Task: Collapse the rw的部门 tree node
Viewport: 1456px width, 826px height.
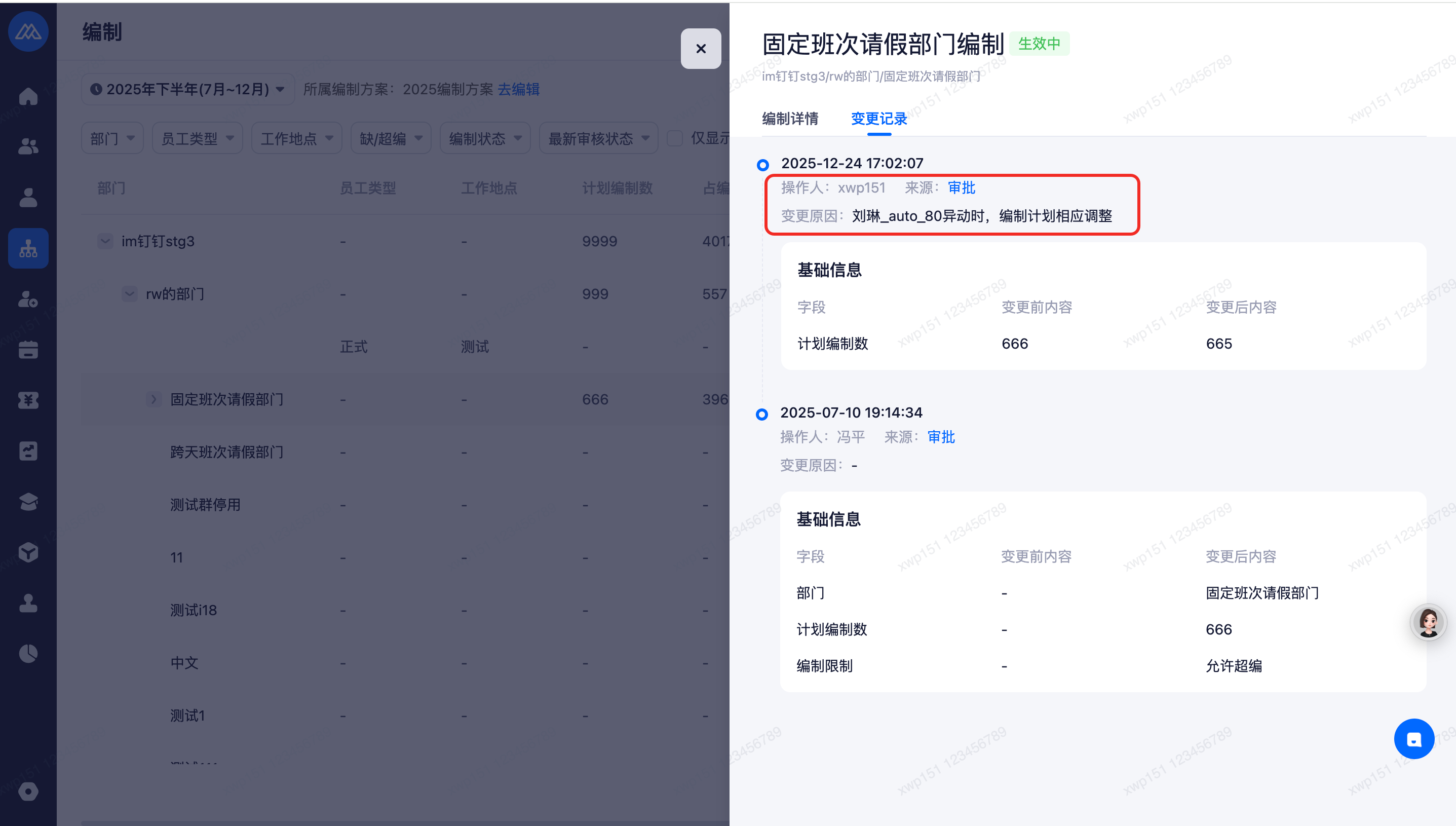Action: pyautogui.click(x=130, y=294)
